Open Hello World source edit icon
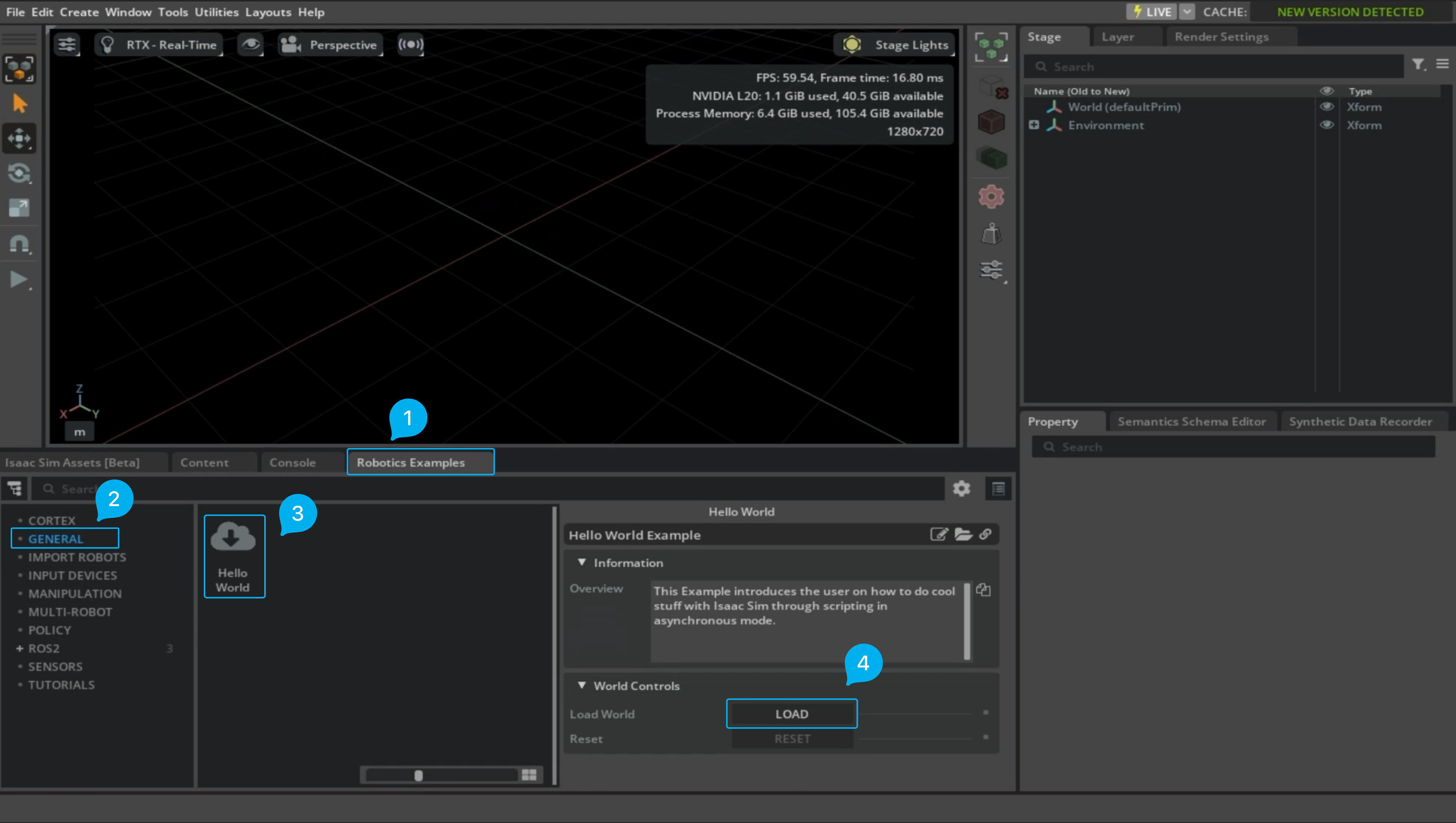Screen dimensions: 1456x823 [x=939, y=534]
